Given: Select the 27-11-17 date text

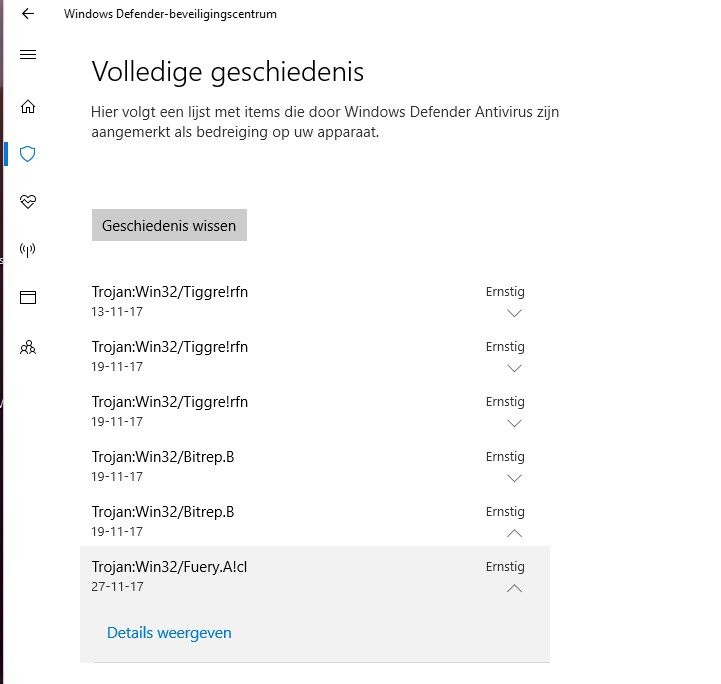Looking at the screenshot, I should 117,587.
